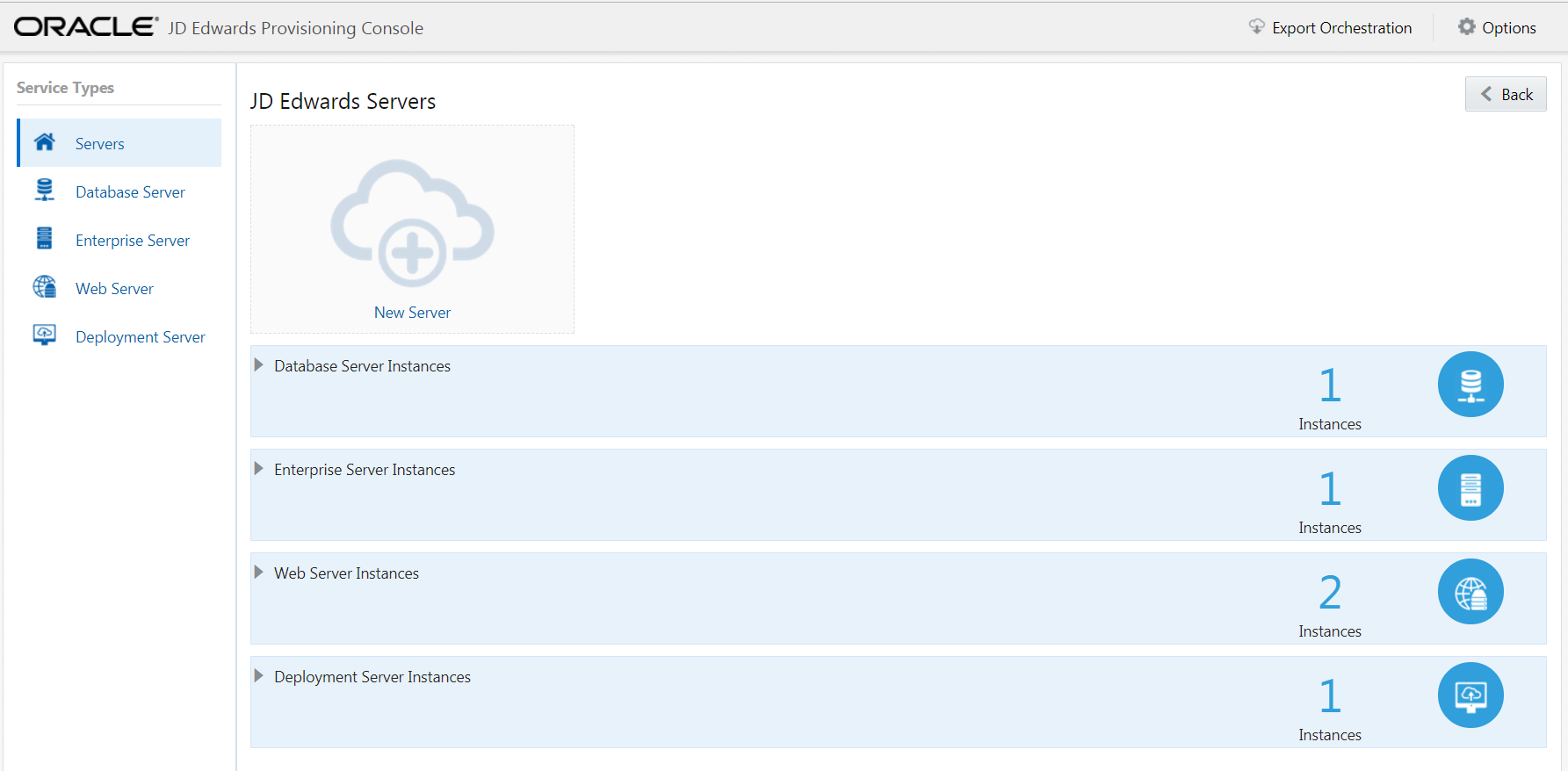Click the JD Edwards Servers page title
Screen dimensions: 1568x771
point(343,102)
